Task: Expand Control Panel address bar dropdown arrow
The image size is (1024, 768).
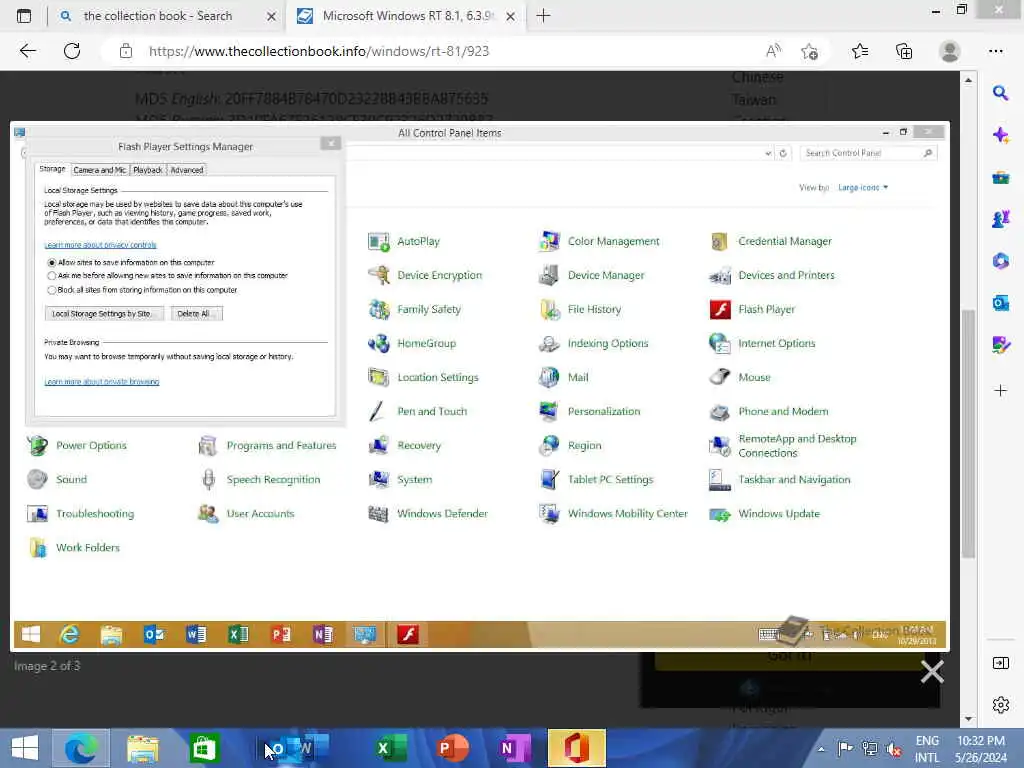Action: (768, 153)
